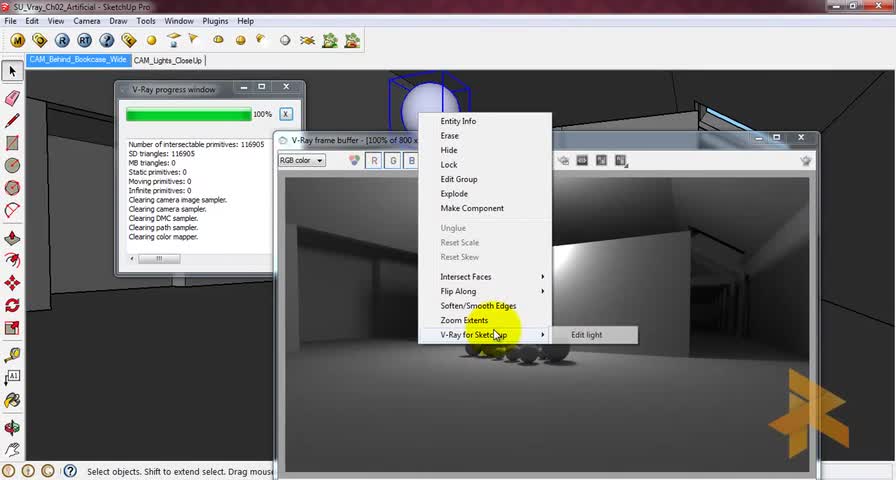896x480 pixels.
Task: Start render with the R icon
Action: click(x=62, y=41)
